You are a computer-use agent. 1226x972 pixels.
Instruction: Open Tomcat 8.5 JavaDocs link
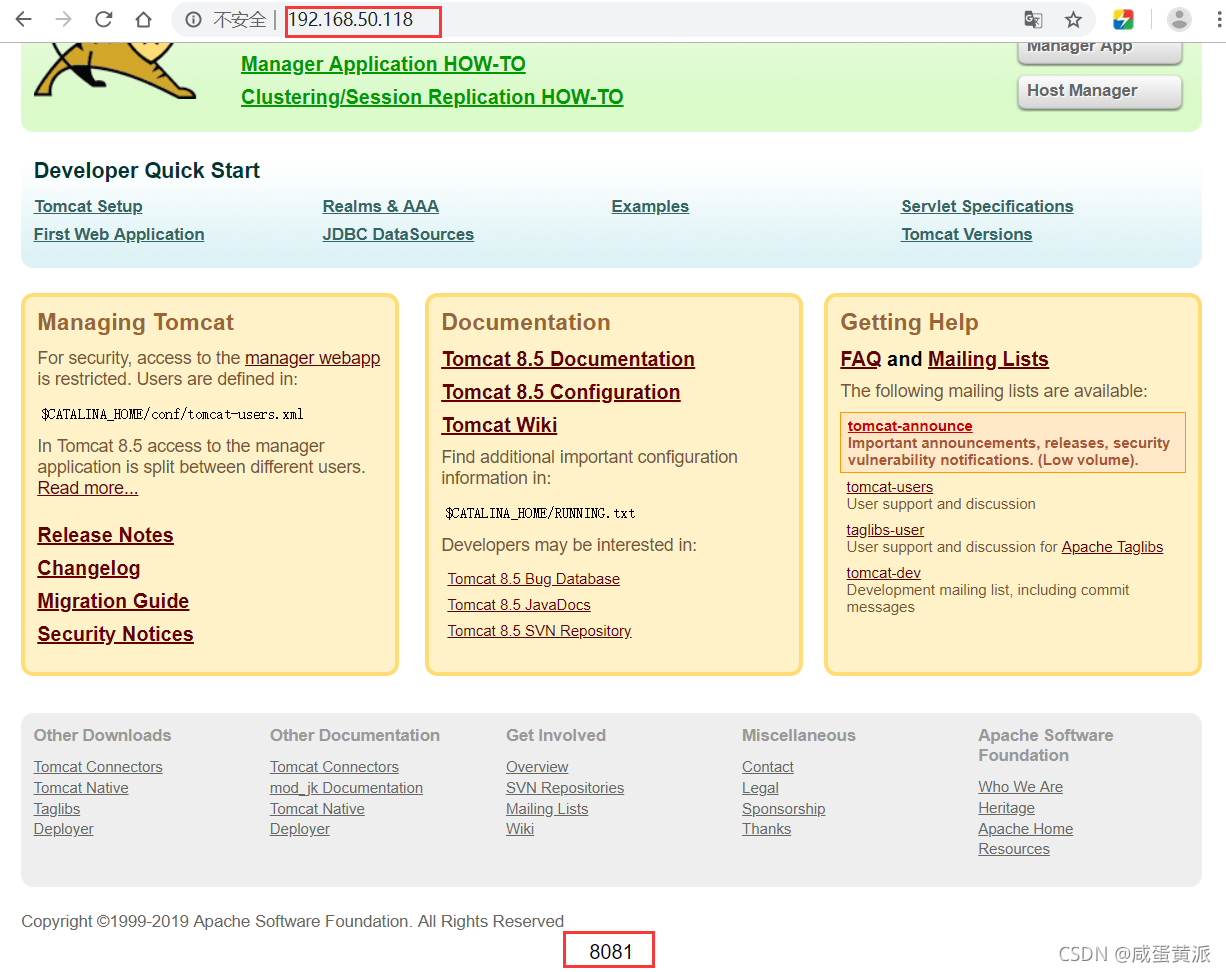[519, 605]
